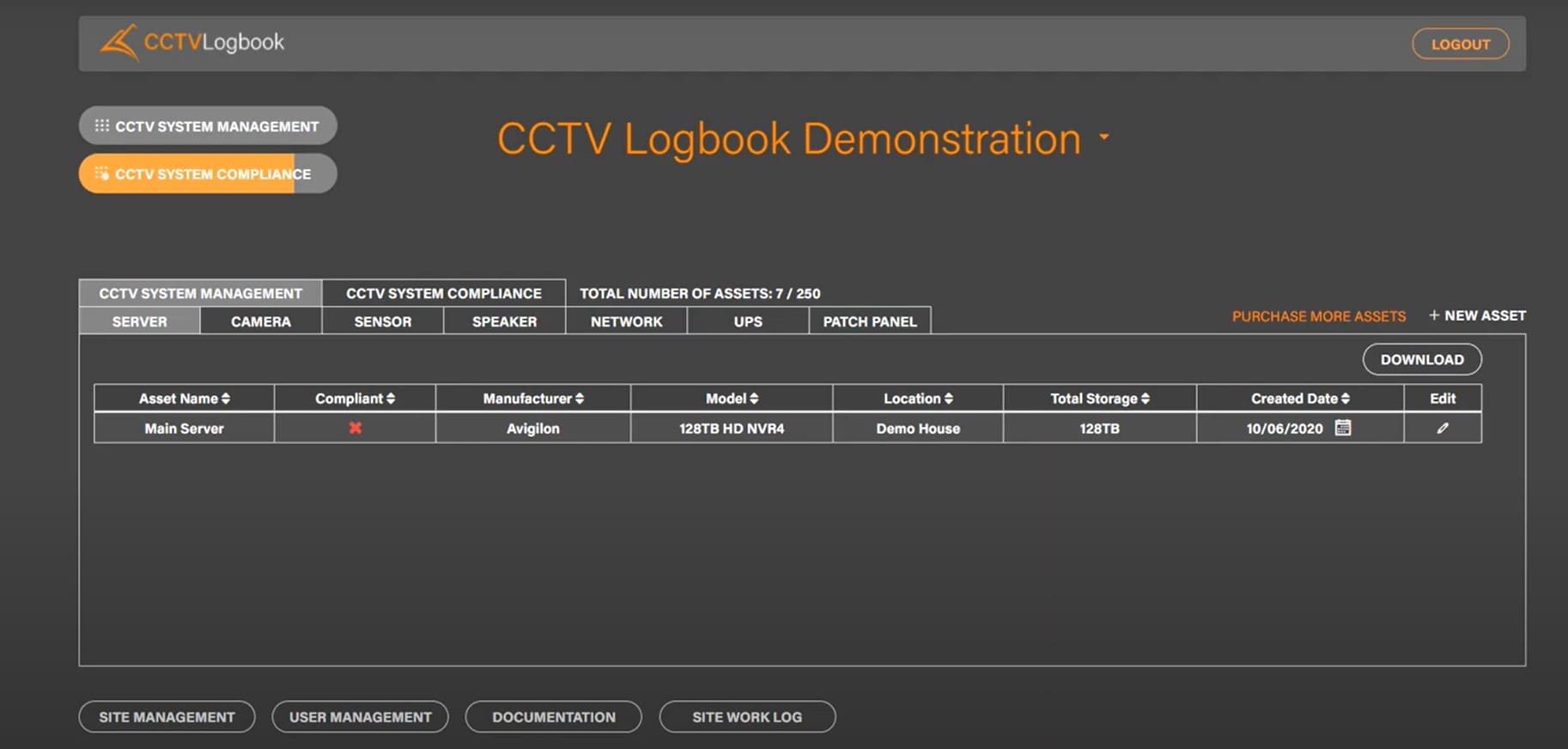Sort table by Asset Name

pos(226,399)
